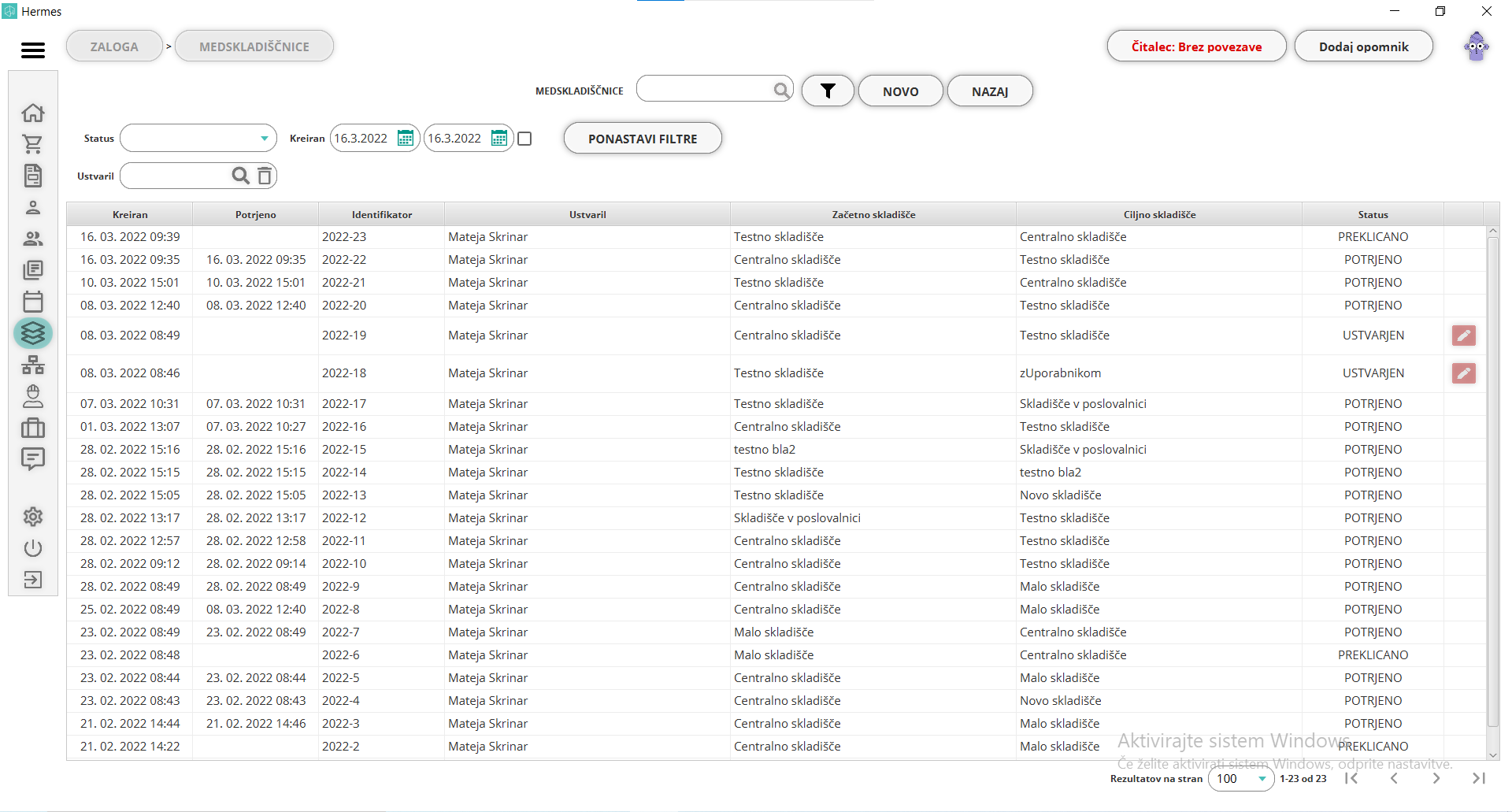The height and width of the screenshot is (812, 1512).
Task: Click Čitalec: Brez povezave button
Action: (x=1196, y=46)
